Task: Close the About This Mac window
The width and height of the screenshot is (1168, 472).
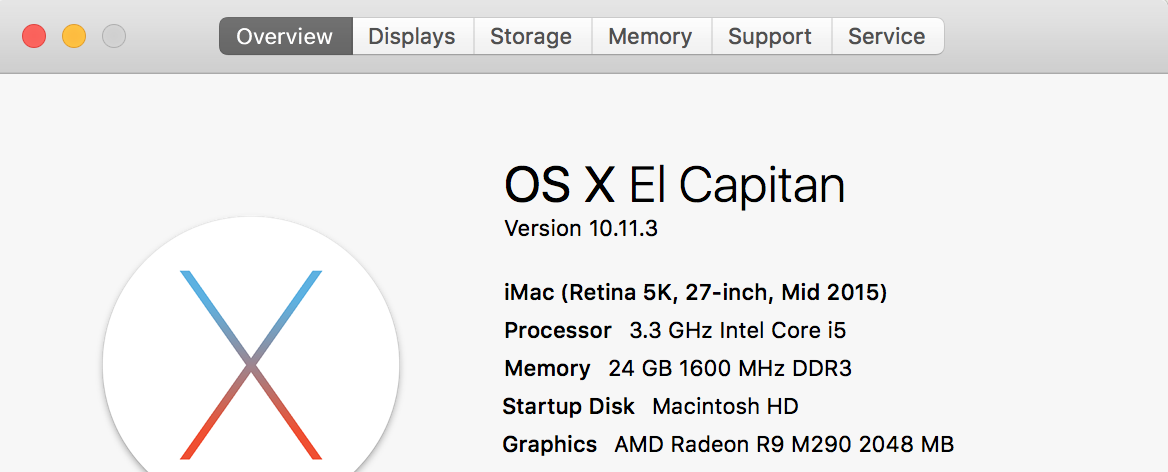Action: 34,37
